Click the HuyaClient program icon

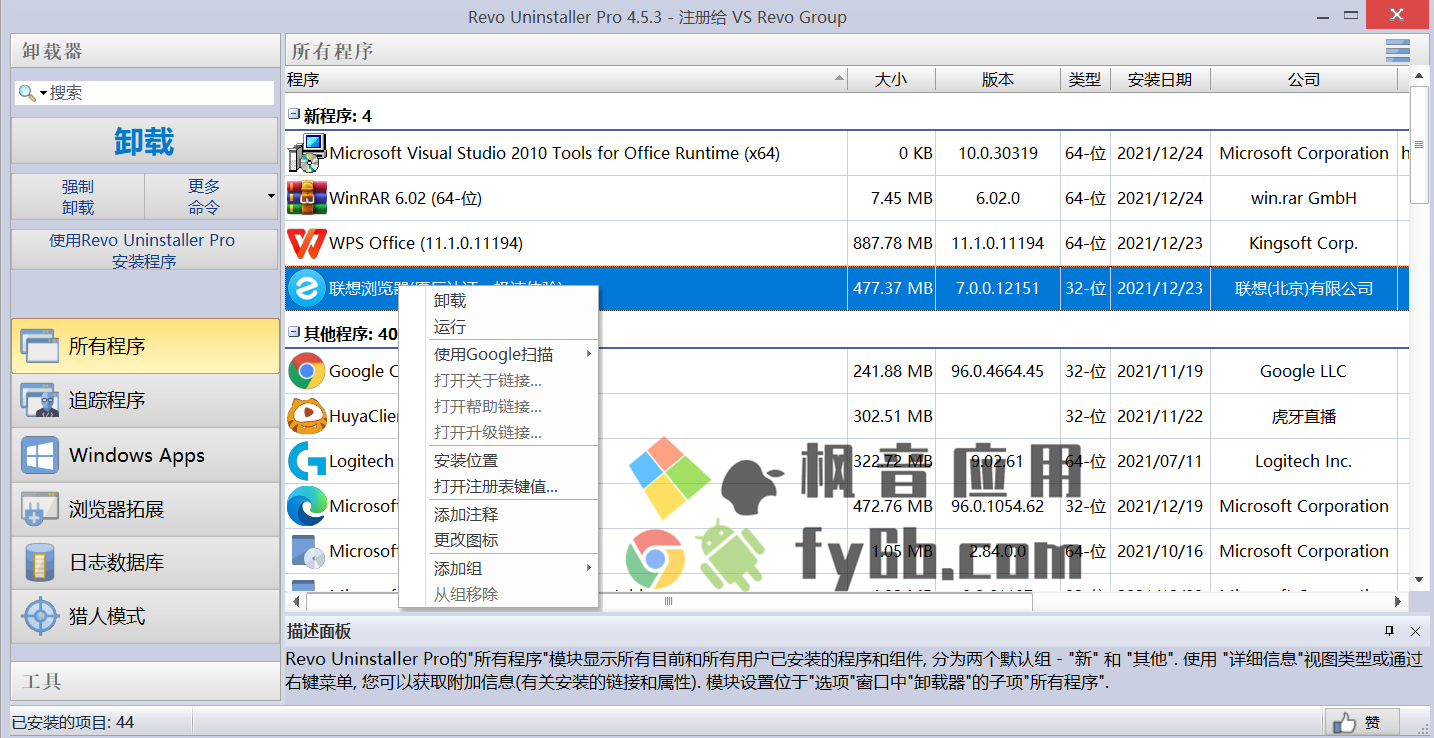tap(306, 416)
